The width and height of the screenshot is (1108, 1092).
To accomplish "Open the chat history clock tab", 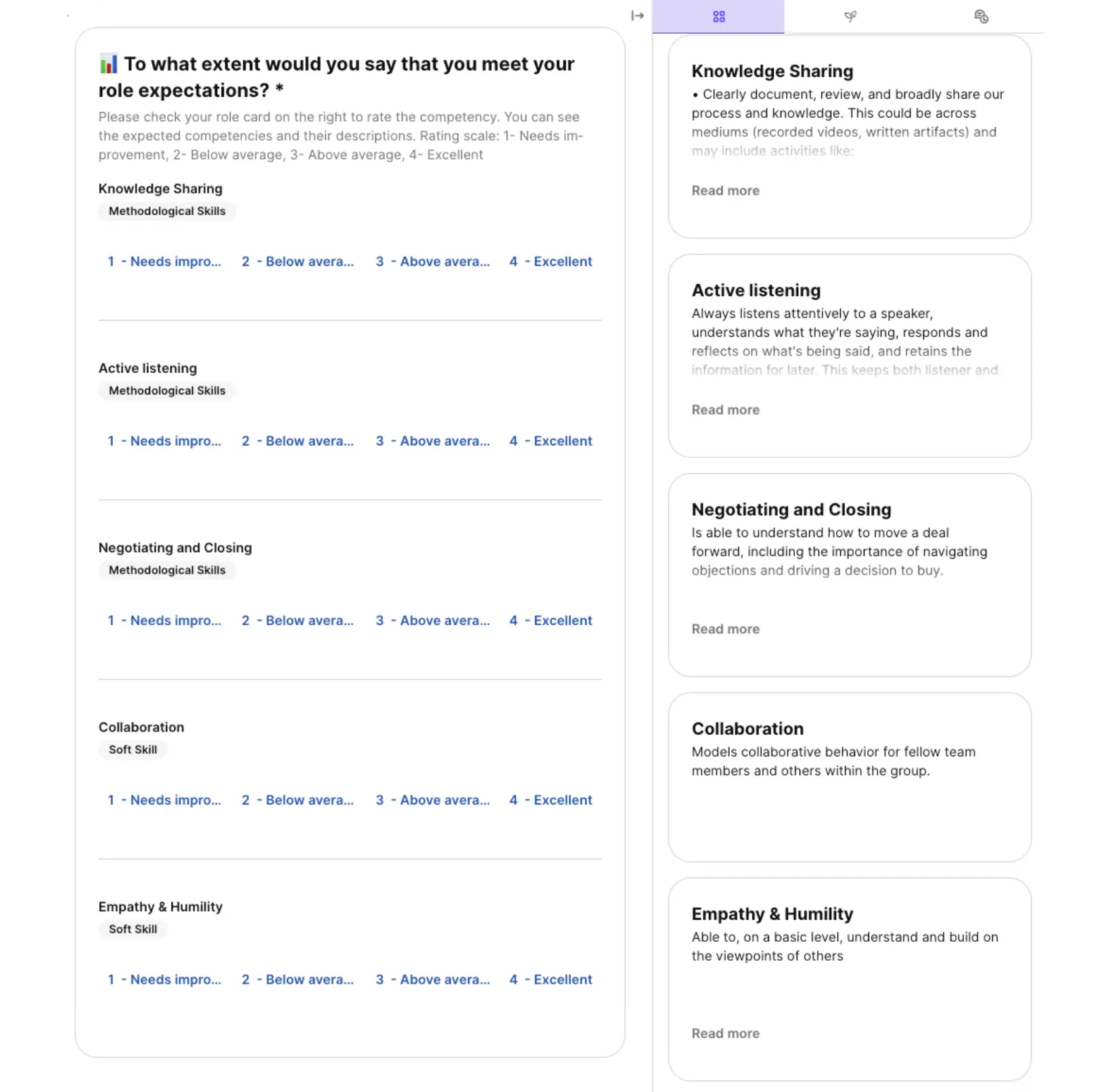I will pyautogui.click(x=981, y=16).
